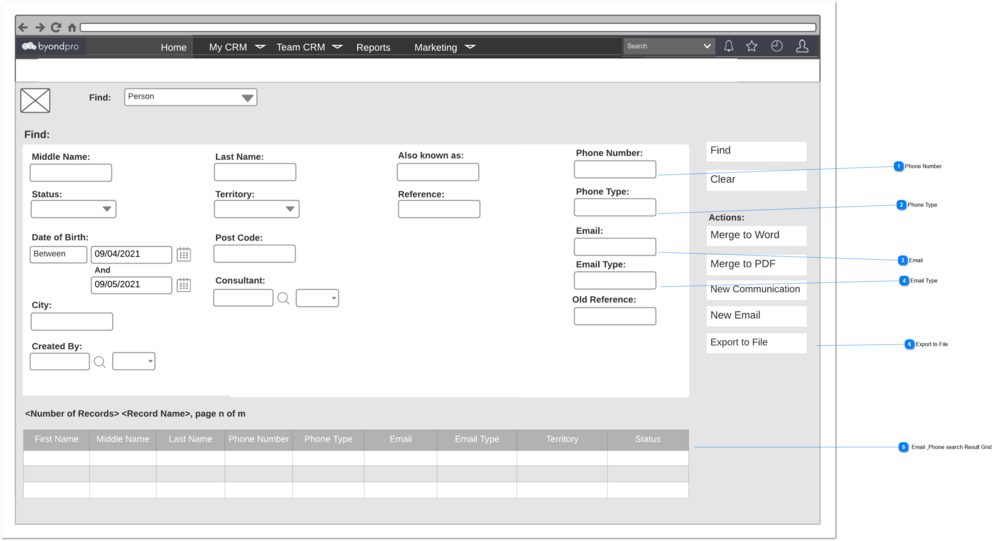
Task: Click the Merge to Word button
Action: tap(756, 235)
